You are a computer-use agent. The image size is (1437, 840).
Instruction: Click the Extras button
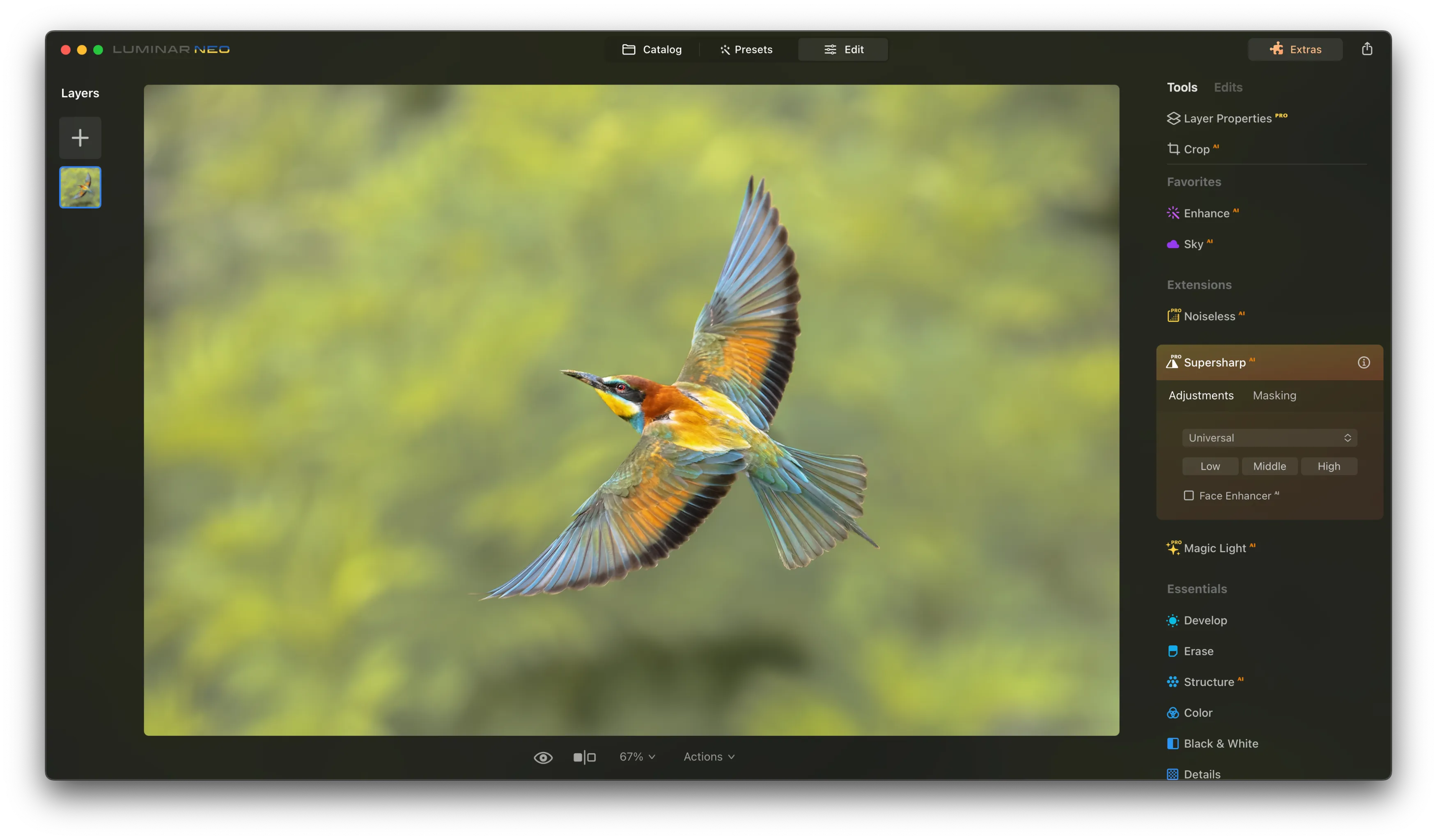click(x=1295, y=50)
